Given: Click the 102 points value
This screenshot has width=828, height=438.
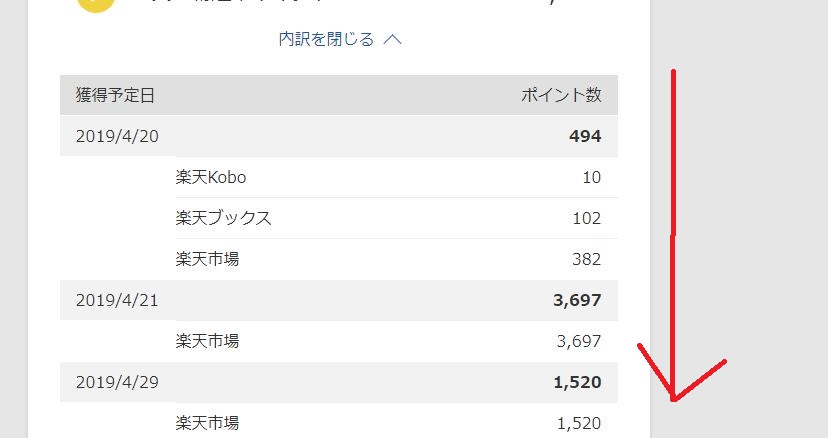Looking at the screenshot, I should 587,218.
